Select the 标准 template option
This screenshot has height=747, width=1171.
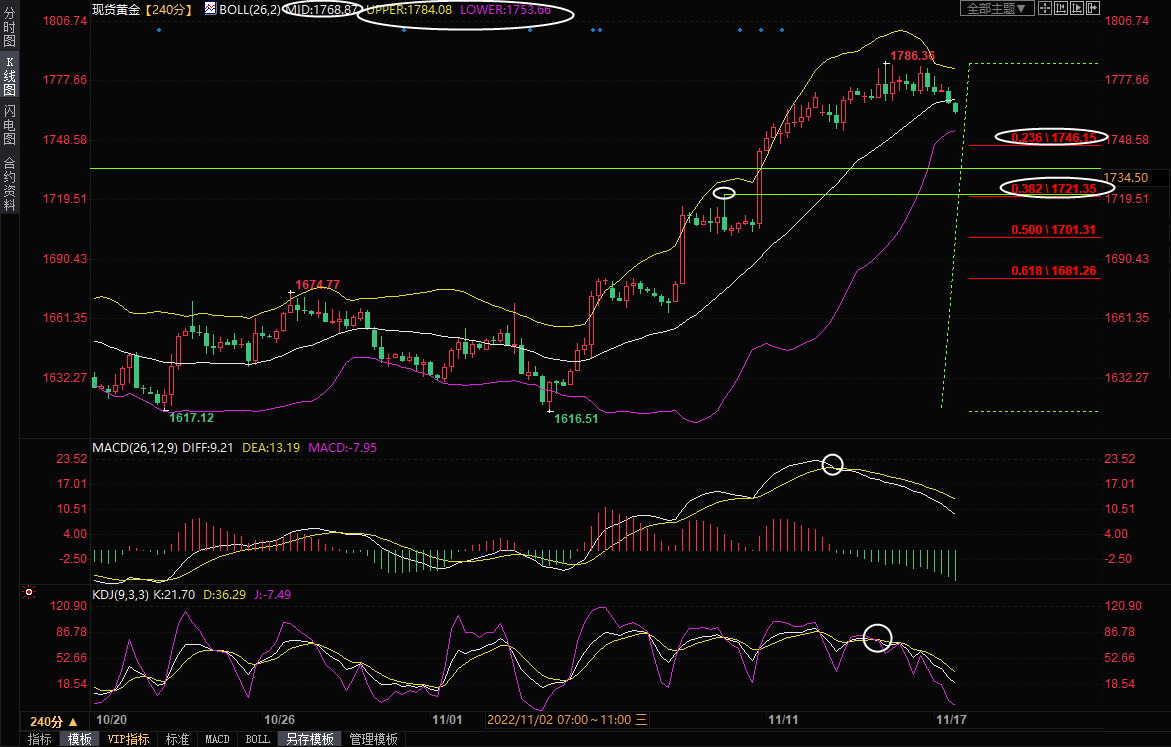pos(177,739)
